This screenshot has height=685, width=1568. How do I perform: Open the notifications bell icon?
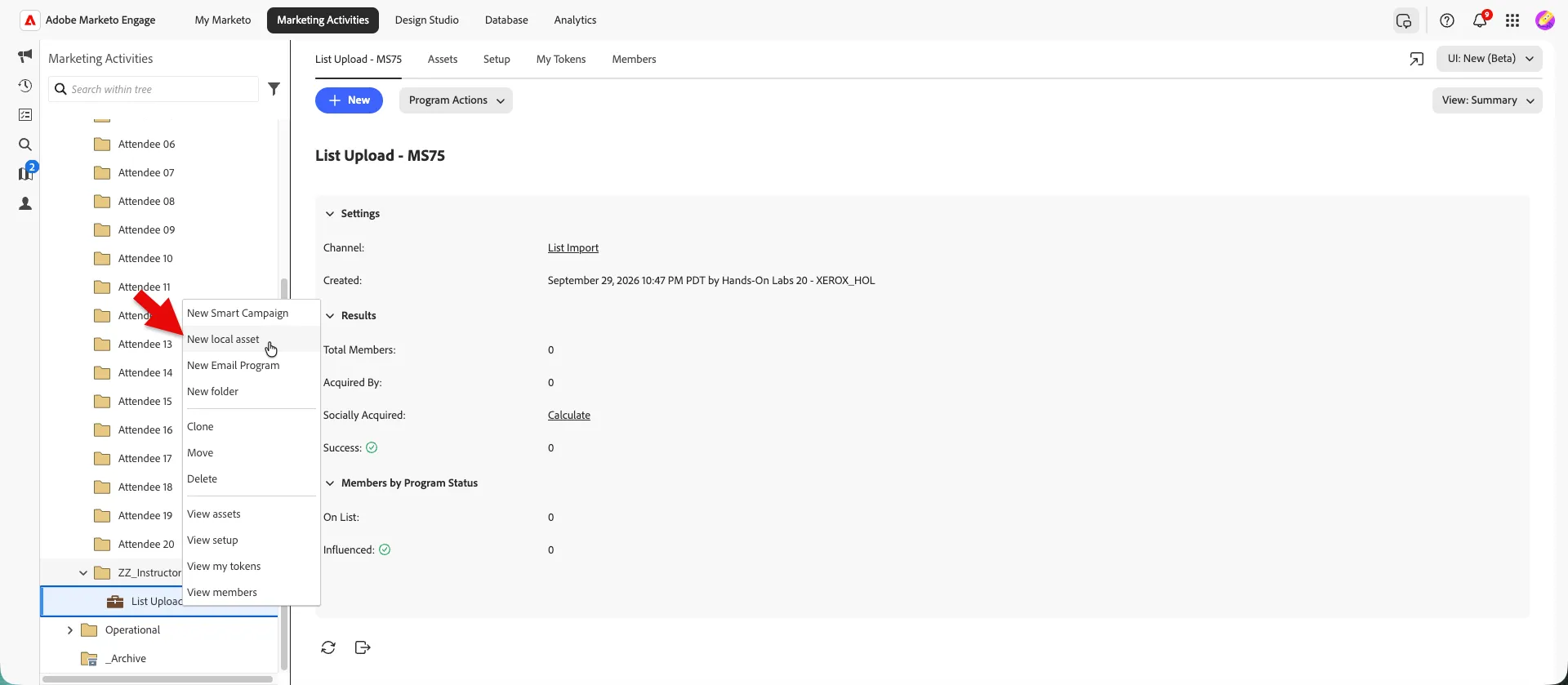click(x=1480, y=20)
